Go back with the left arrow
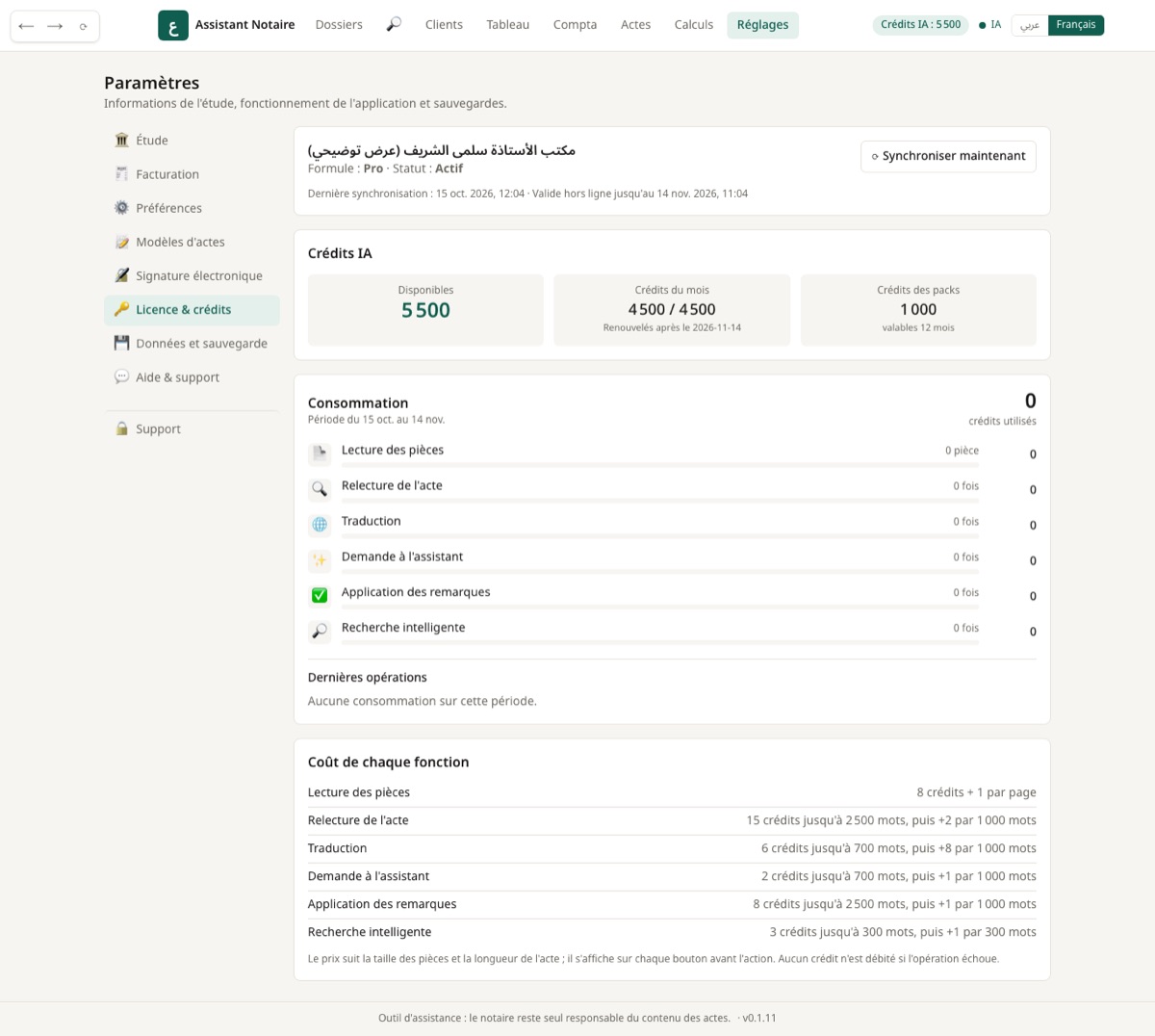 26,26
